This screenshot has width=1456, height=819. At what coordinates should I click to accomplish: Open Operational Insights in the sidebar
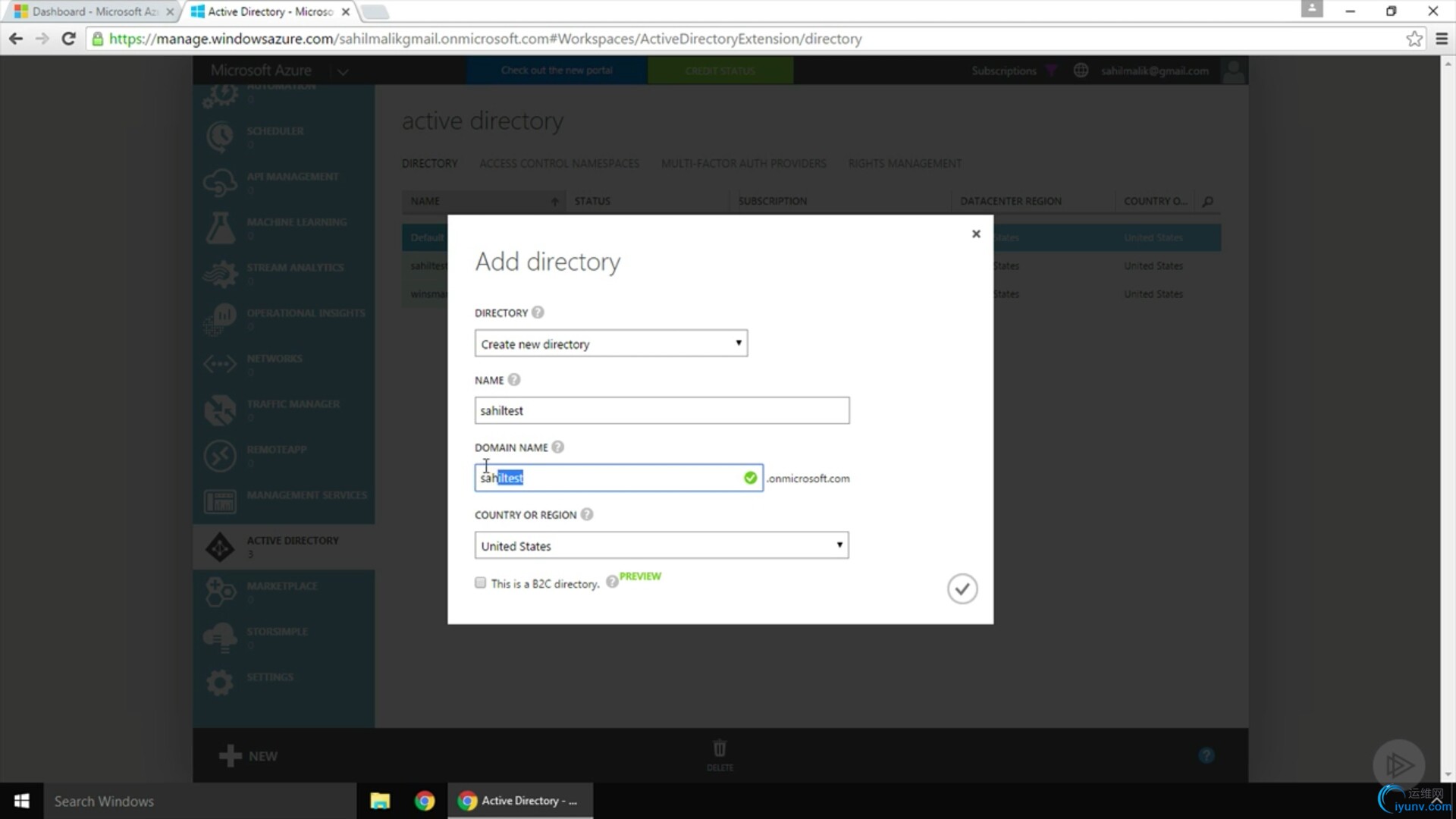click(x=284, y=318)
